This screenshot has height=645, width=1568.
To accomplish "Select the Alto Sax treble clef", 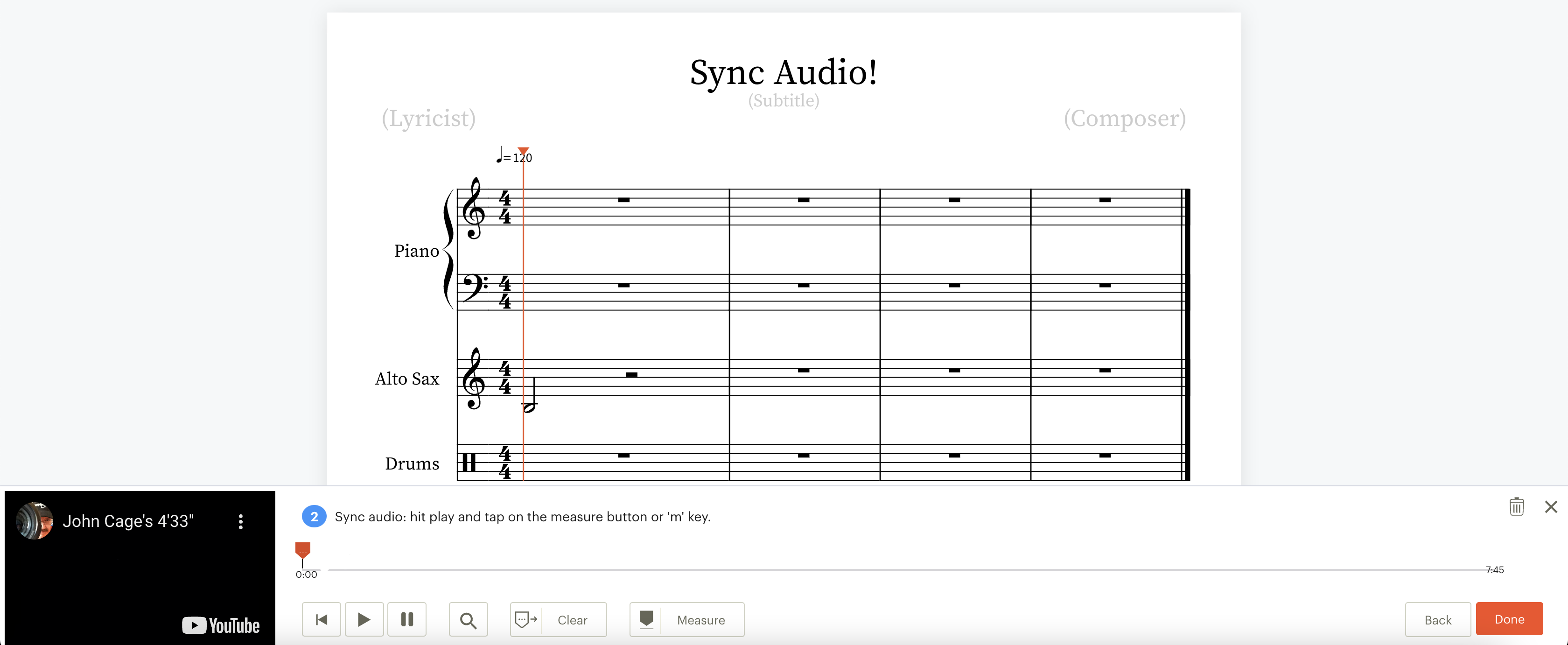I will tap(474, 379).
